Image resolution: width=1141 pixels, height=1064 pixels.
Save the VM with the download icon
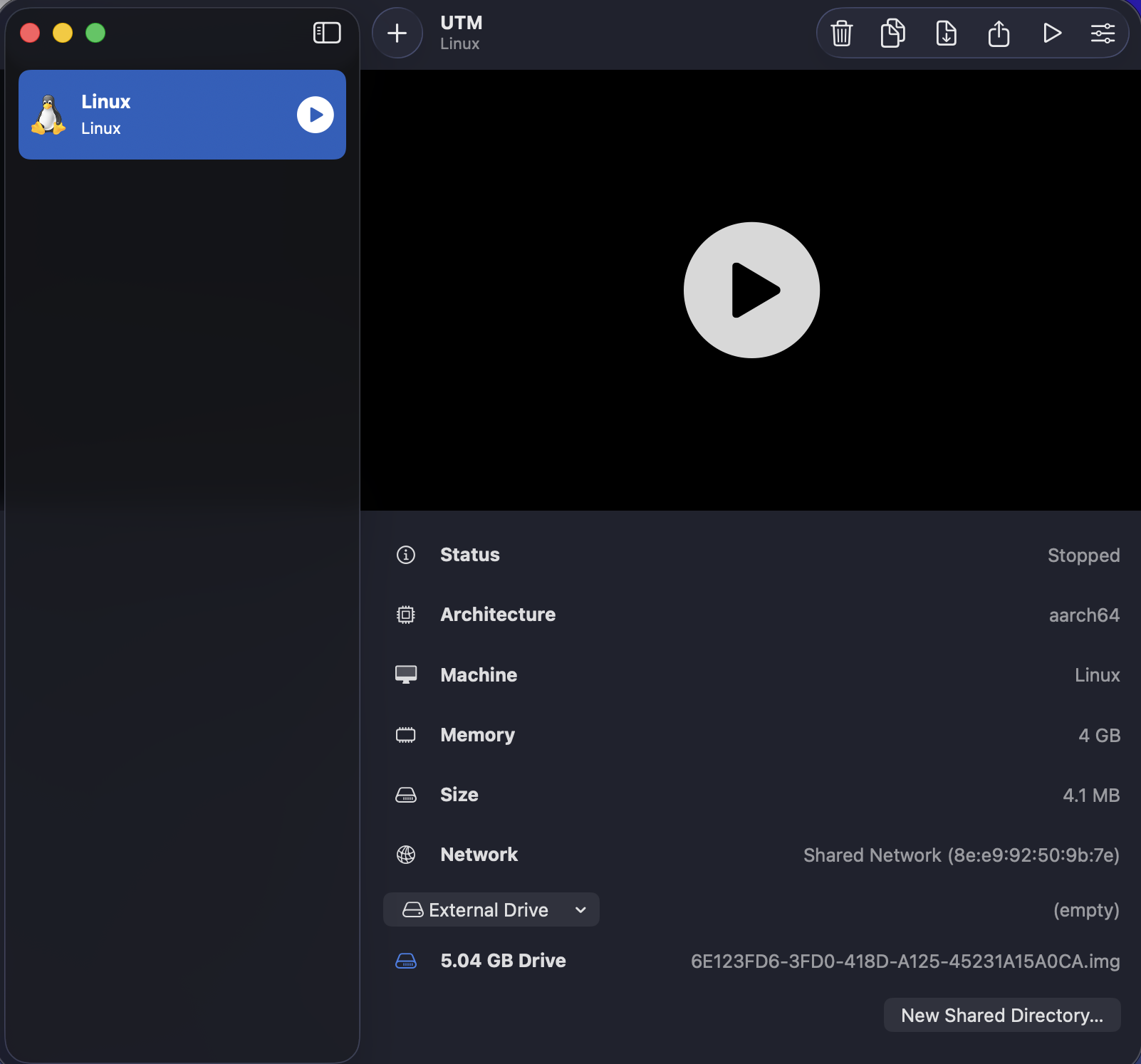[946, 33]
